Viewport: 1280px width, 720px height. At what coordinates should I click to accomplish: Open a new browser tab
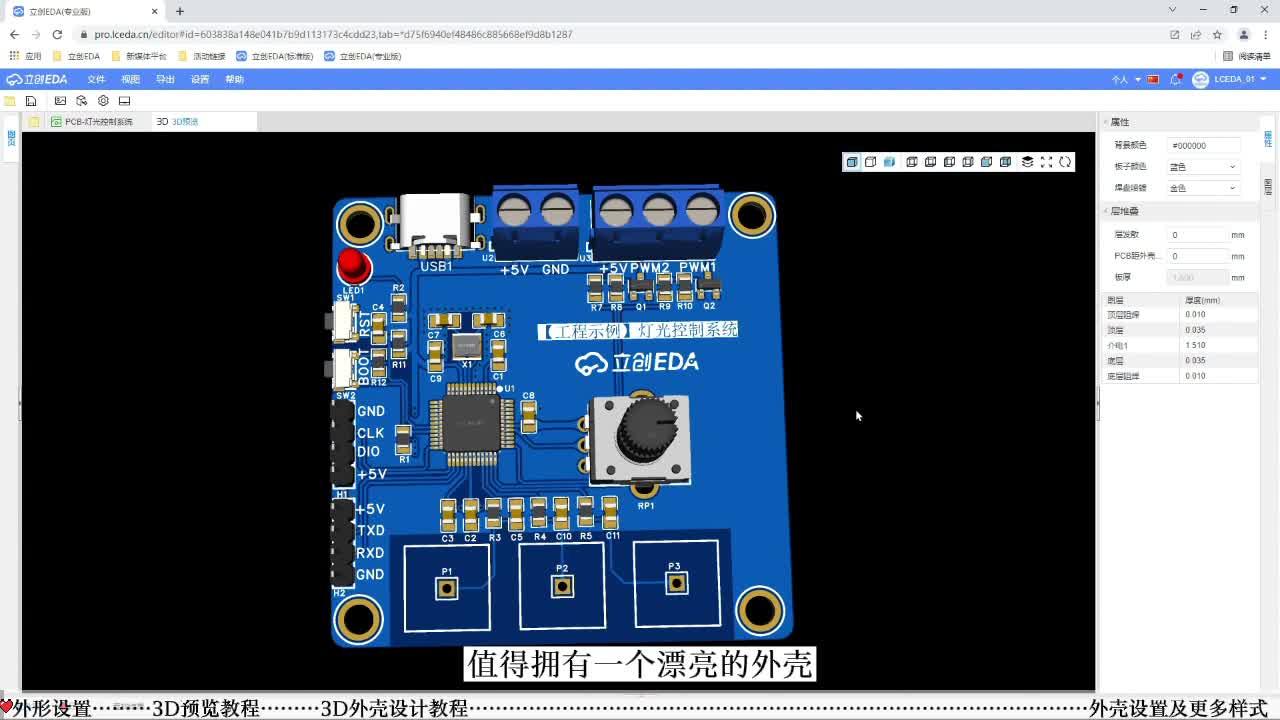pyautogui.click(x=180, y=11)
